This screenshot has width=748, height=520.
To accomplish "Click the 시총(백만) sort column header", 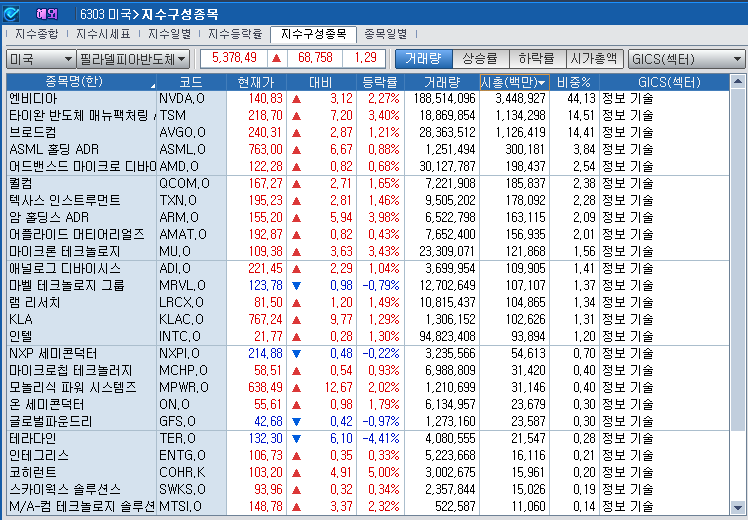I will tap(514, 82).
